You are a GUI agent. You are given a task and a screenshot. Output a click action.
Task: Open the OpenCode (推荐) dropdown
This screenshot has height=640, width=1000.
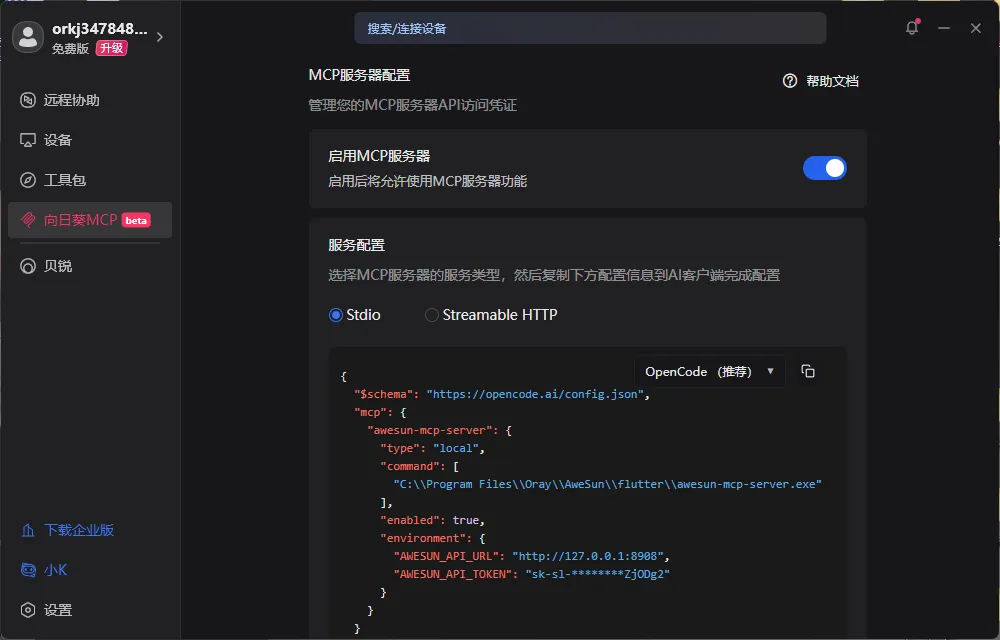[x=710, y=370]
